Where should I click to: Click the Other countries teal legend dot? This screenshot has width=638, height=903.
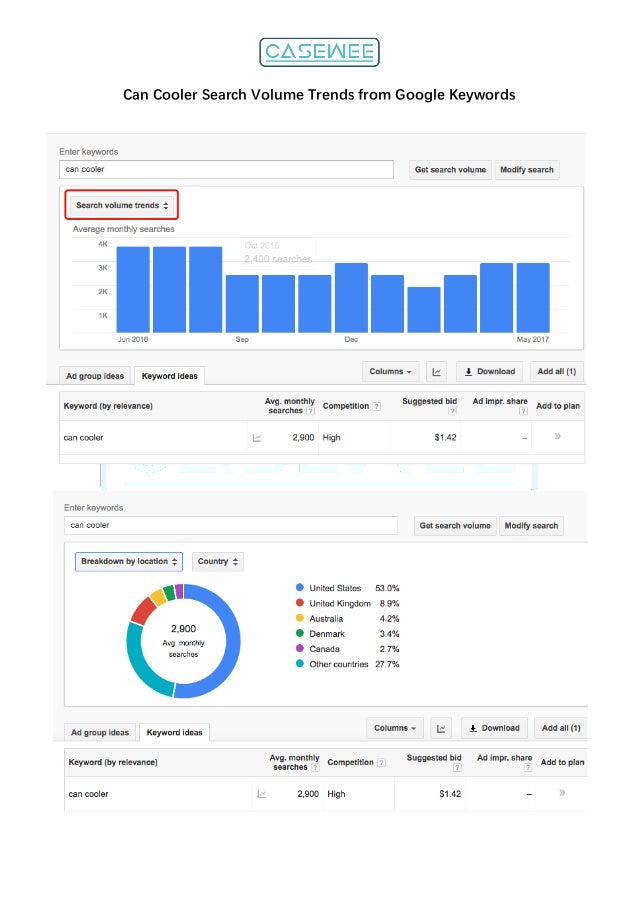tap(299, 663)
